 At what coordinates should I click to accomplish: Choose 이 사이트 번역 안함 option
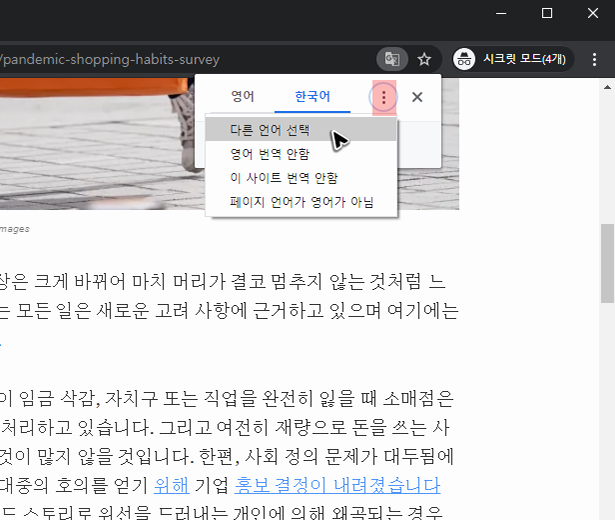(301, 178)
